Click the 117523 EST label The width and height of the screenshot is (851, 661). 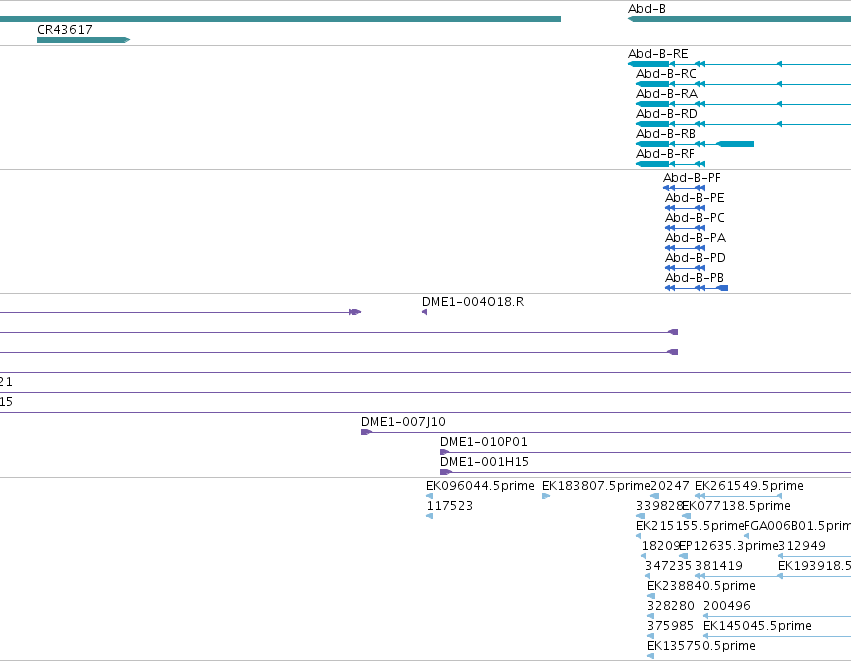coord(449,506)
